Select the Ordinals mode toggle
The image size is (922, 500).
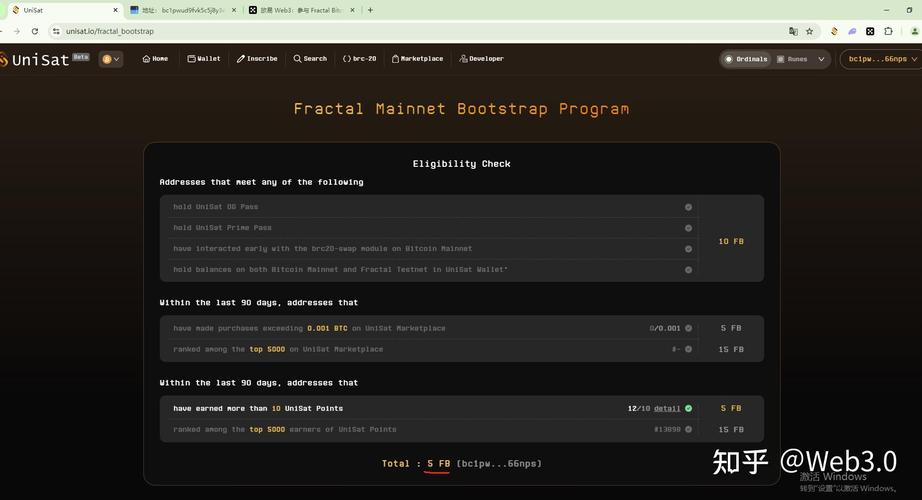tap(746, 59)
